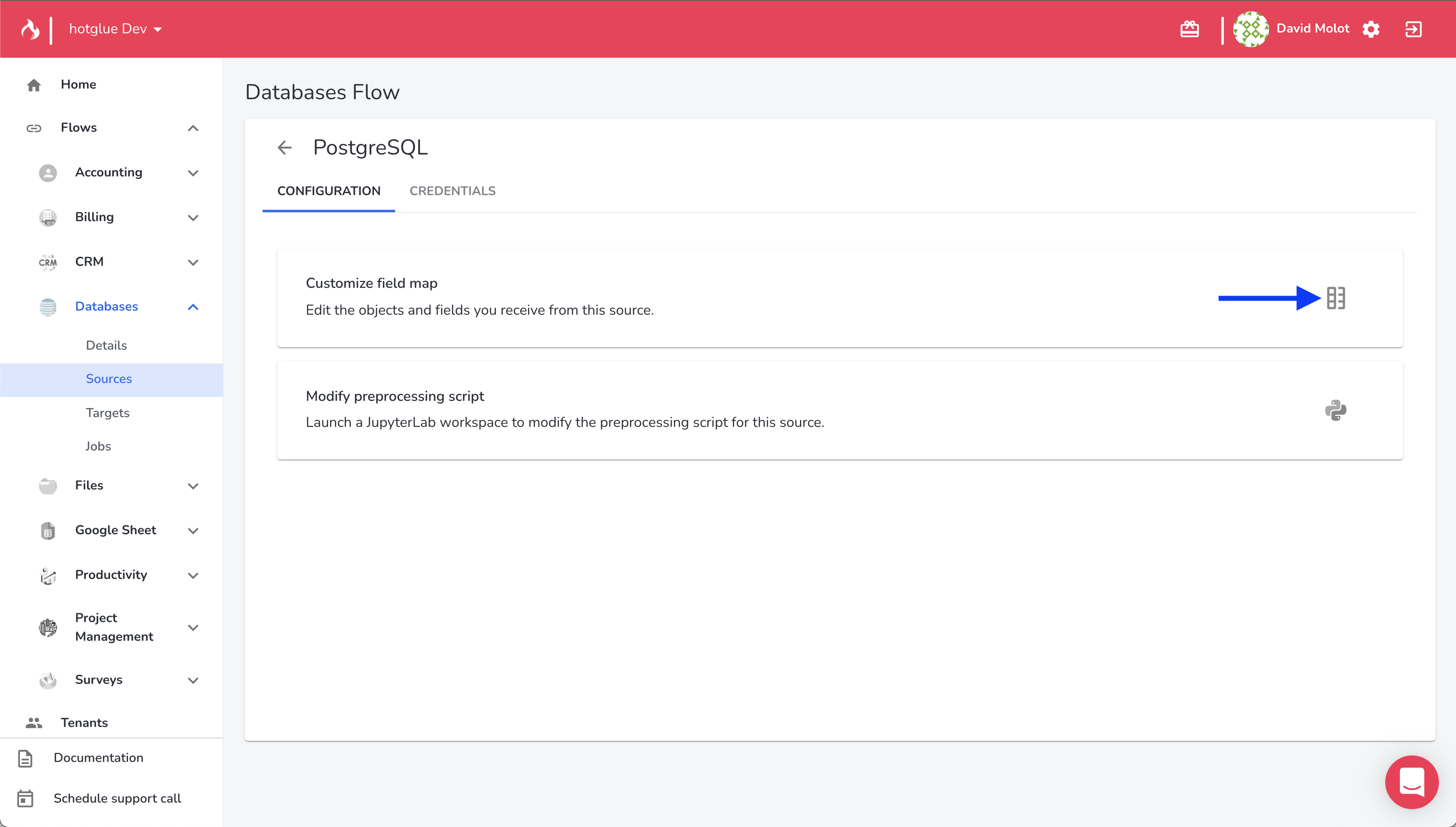This screenshot has height=827, width=1456.
Task: Switch to the CREDENTIALS tab
Action: click(452, 192)
